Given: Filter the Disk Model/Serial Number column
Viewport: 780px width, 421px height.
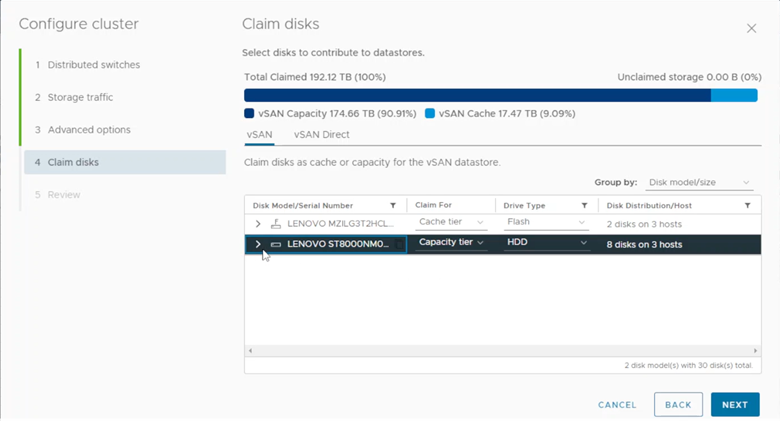Looking at the screenshot, I should tap(393, 205).
